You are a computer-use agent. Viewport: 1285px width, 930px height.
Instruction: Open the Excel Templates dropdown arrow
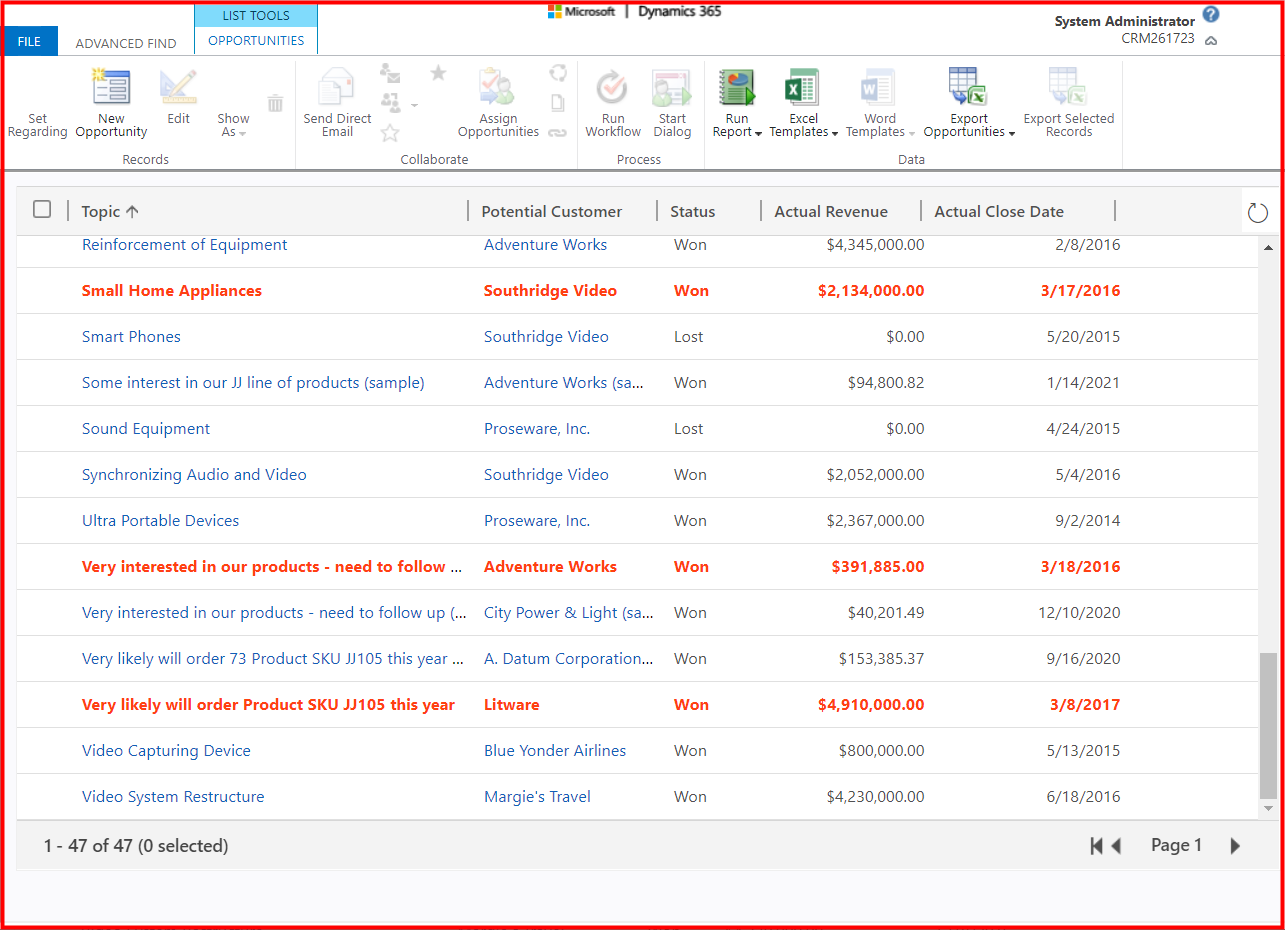[834, 133]
